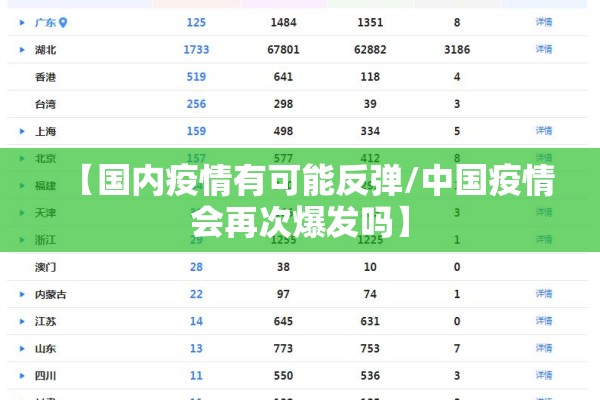Click value 645 in 江苏 row
The image size is (600, 400).
pyautogui.click(x=284, y=321)
